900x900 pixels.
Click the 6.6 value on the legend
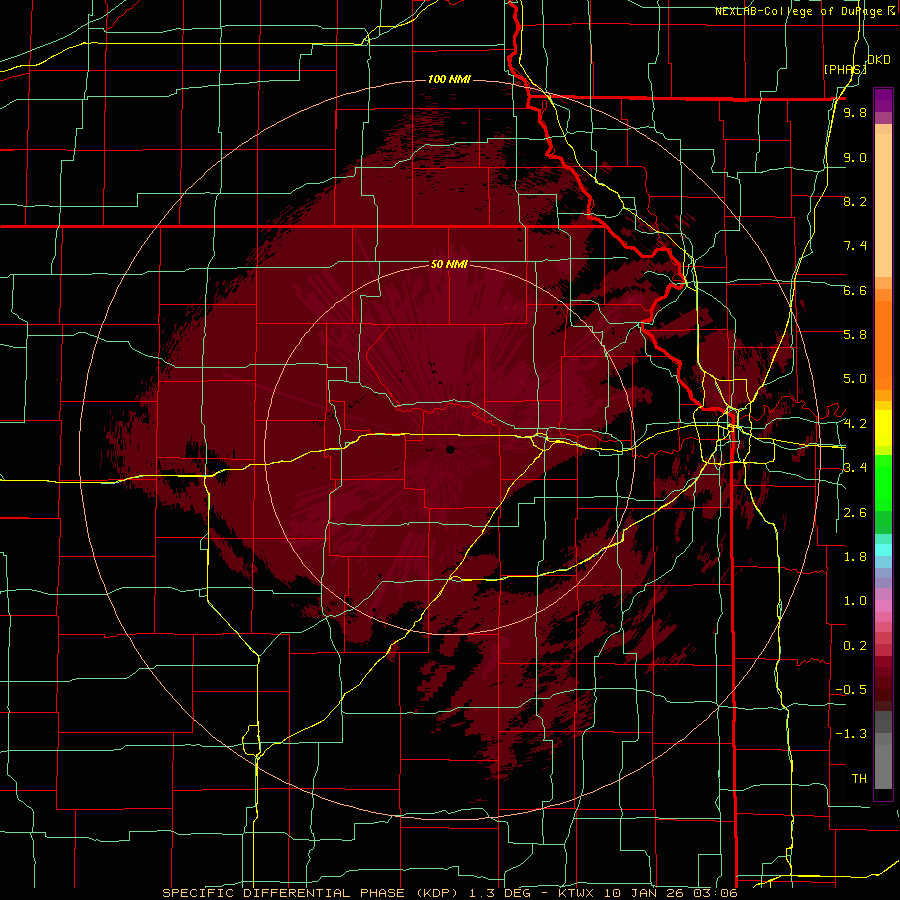(x=855, y=290)
